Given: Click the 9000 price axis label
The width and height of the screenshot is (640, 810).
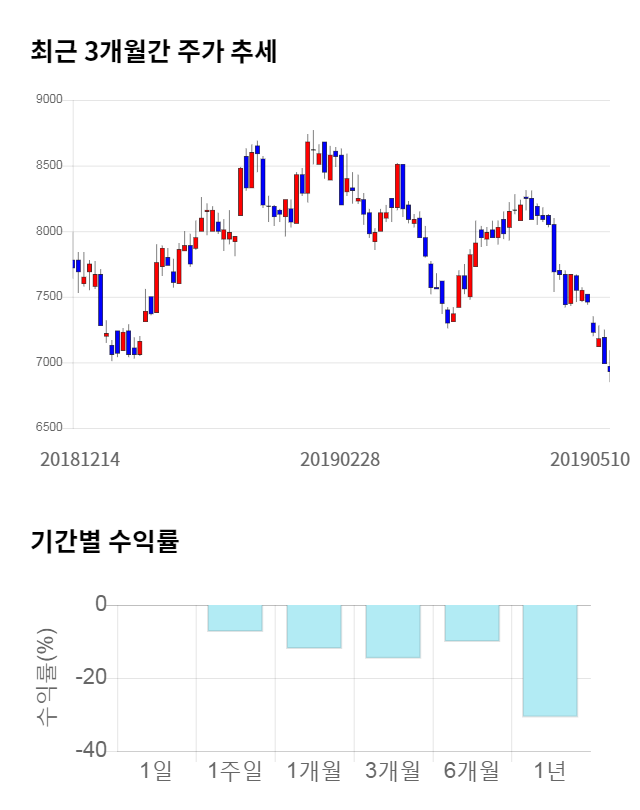Looking at the screenshot, I should pyautogui.click(x=49, y=100).
